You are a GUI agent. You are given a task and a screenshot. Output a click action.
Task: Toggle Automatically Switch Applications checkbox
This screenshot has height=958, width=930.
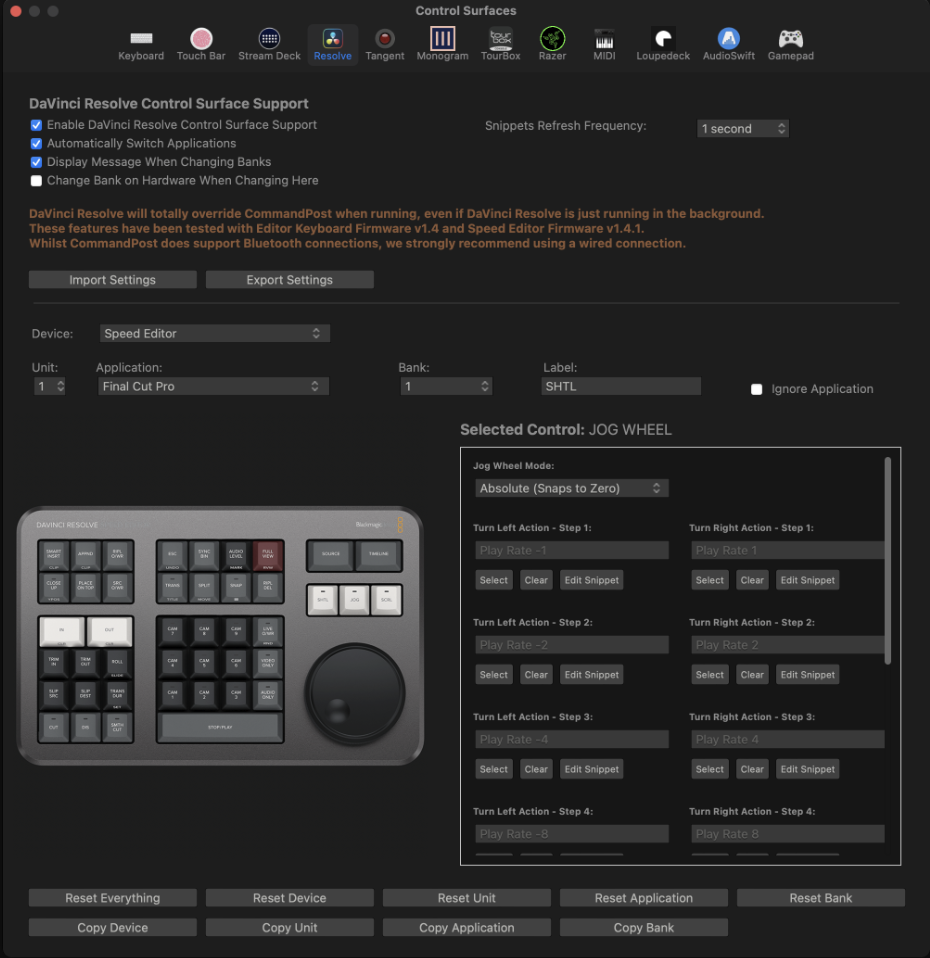point(36,144)
